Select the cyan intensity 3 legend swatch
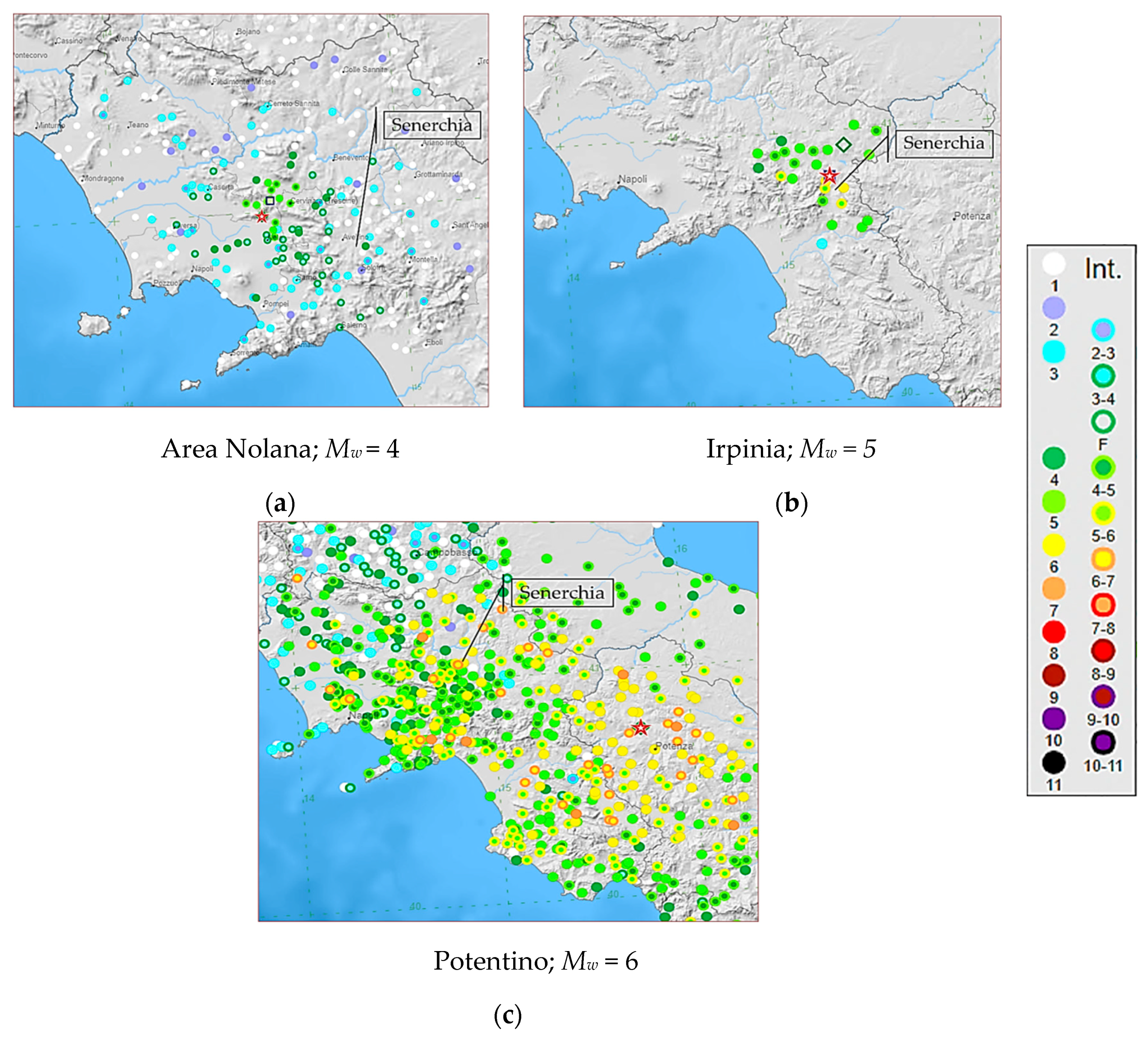The image size is (1148, 1037). pyautogui.click(x=1053, y=352)
